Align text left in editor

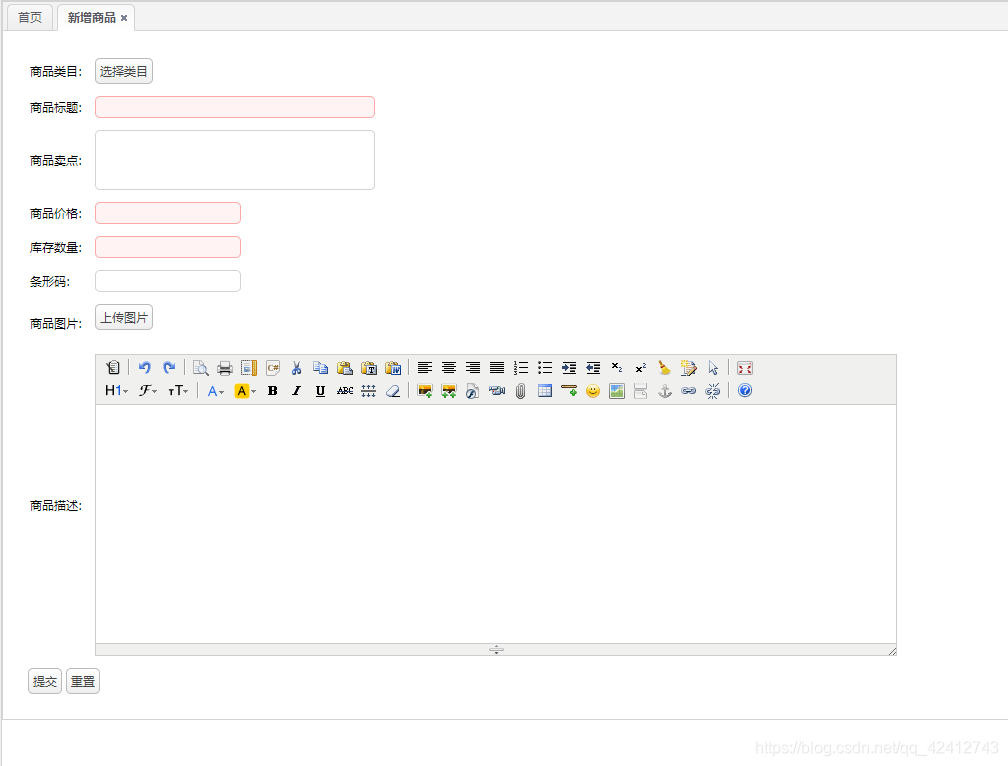click(424, 368)
